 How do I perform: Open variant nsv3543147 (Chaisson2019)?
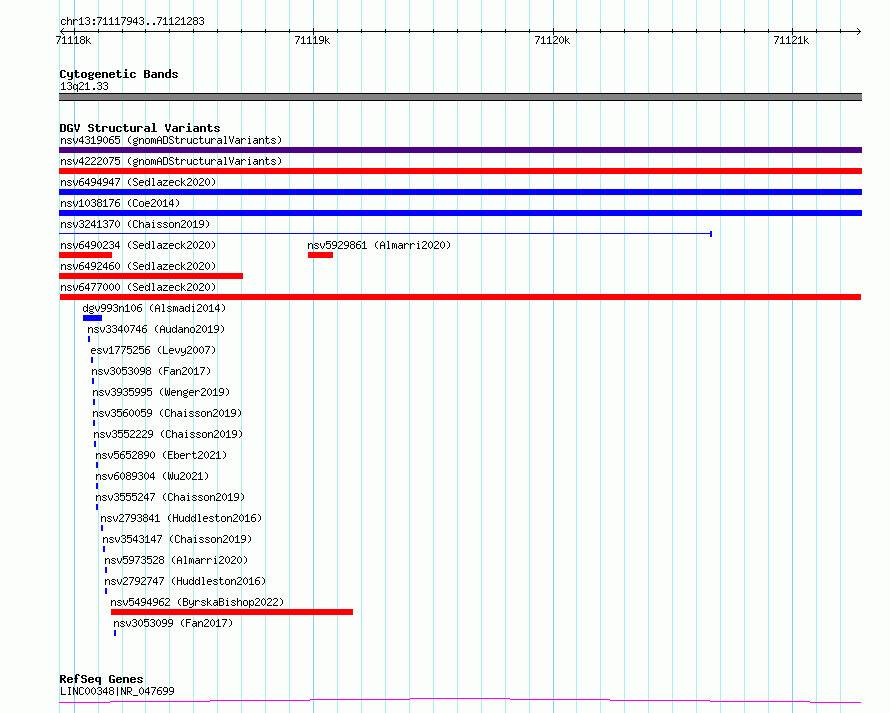pyautogui.click(x=177, y=539)
